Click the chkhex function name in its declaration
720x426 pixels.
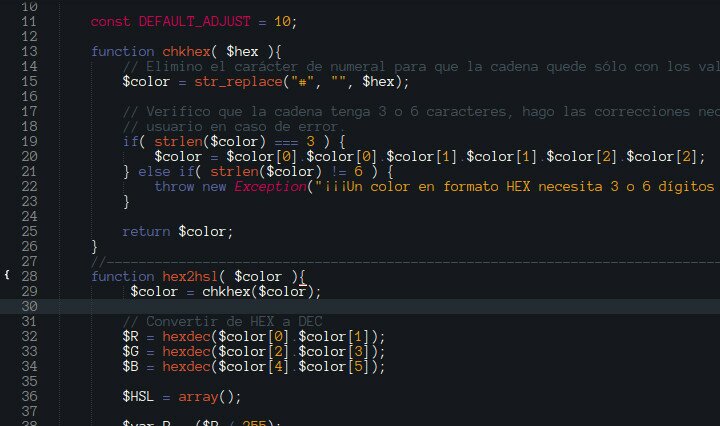186,51
